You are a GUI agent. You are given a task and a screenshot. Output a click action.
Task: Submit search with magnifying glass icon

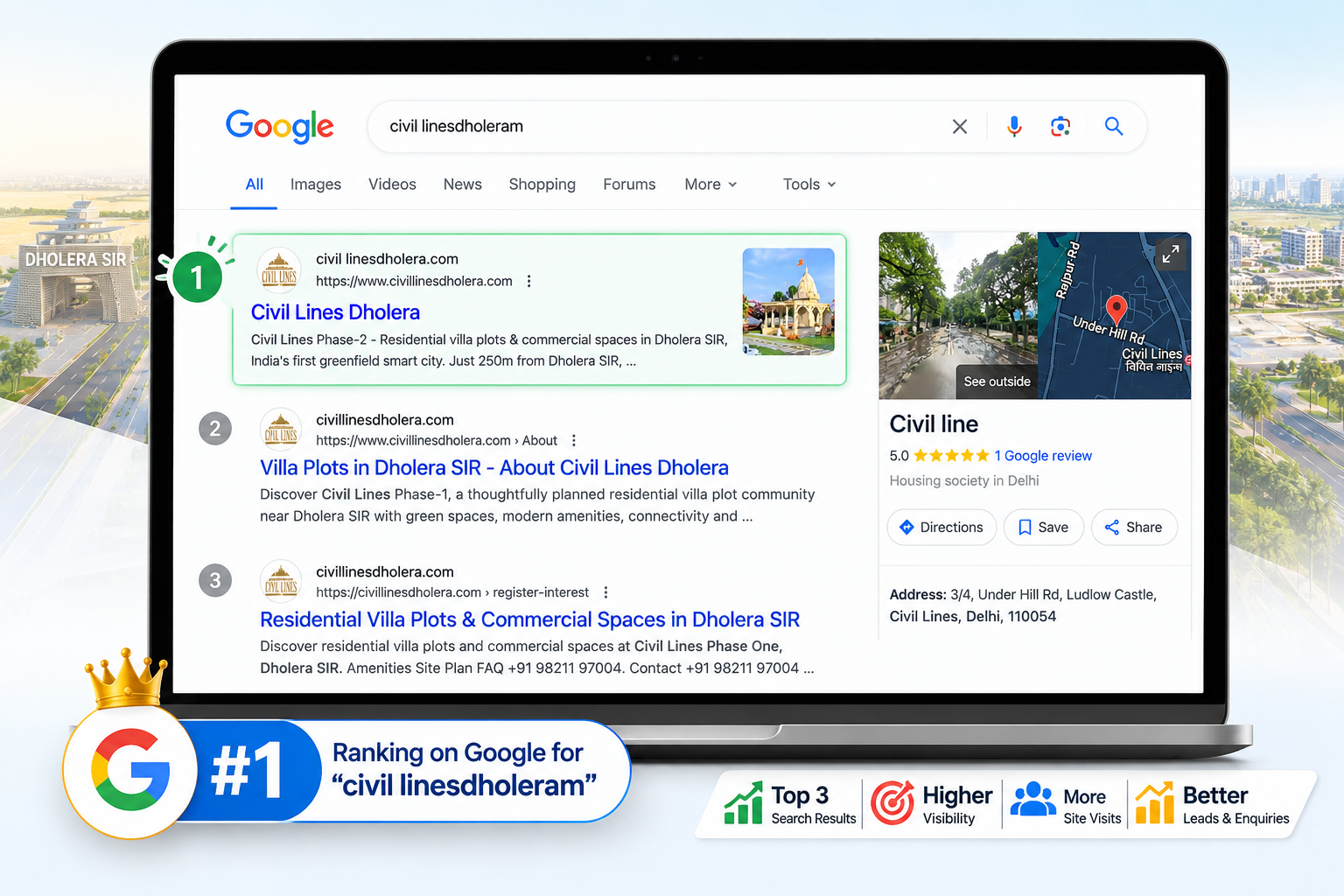click(1114, 126)
